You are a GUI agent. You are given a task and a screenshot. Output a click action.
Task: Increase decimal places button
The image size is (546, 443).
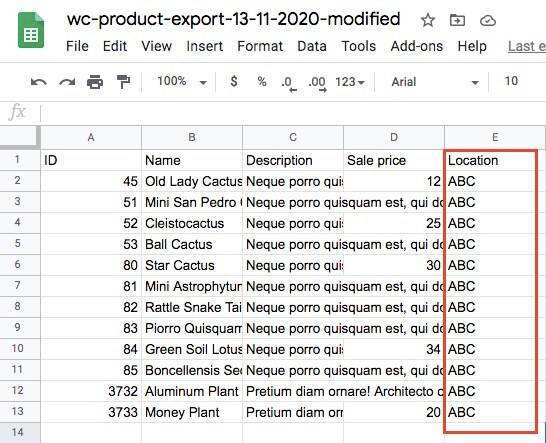(x=317, y=84)
